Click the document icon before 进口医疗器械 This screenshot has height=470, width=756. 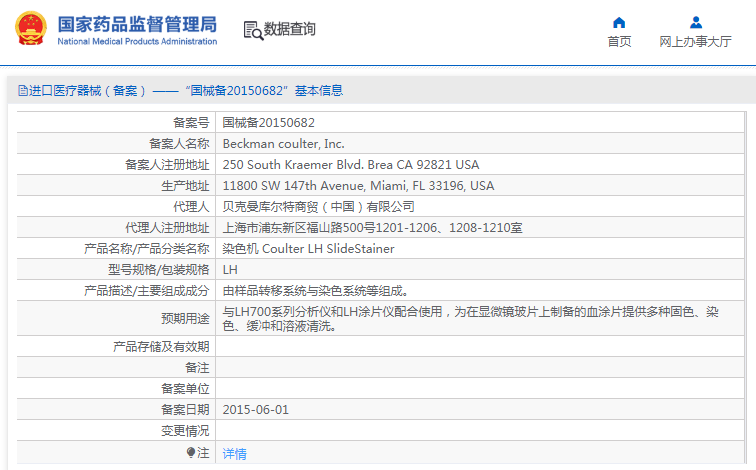click(x=22, y=91)
